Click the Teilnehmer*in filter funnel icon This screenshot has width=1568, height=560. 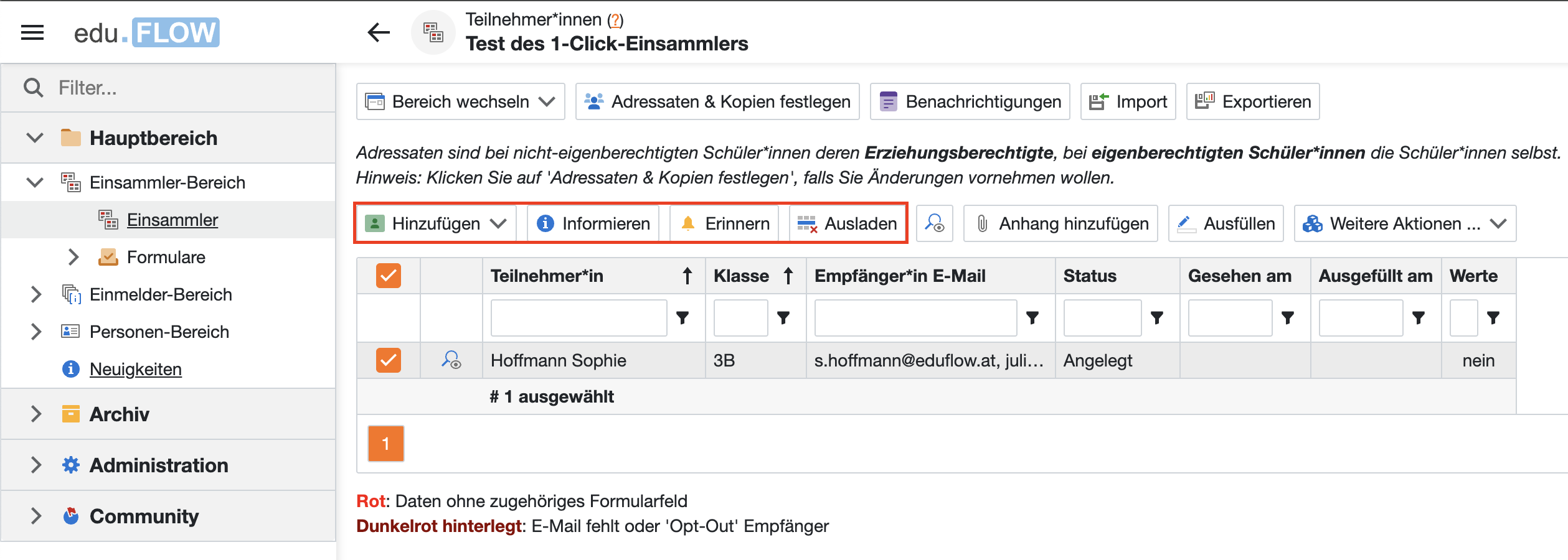pos(682,318)
